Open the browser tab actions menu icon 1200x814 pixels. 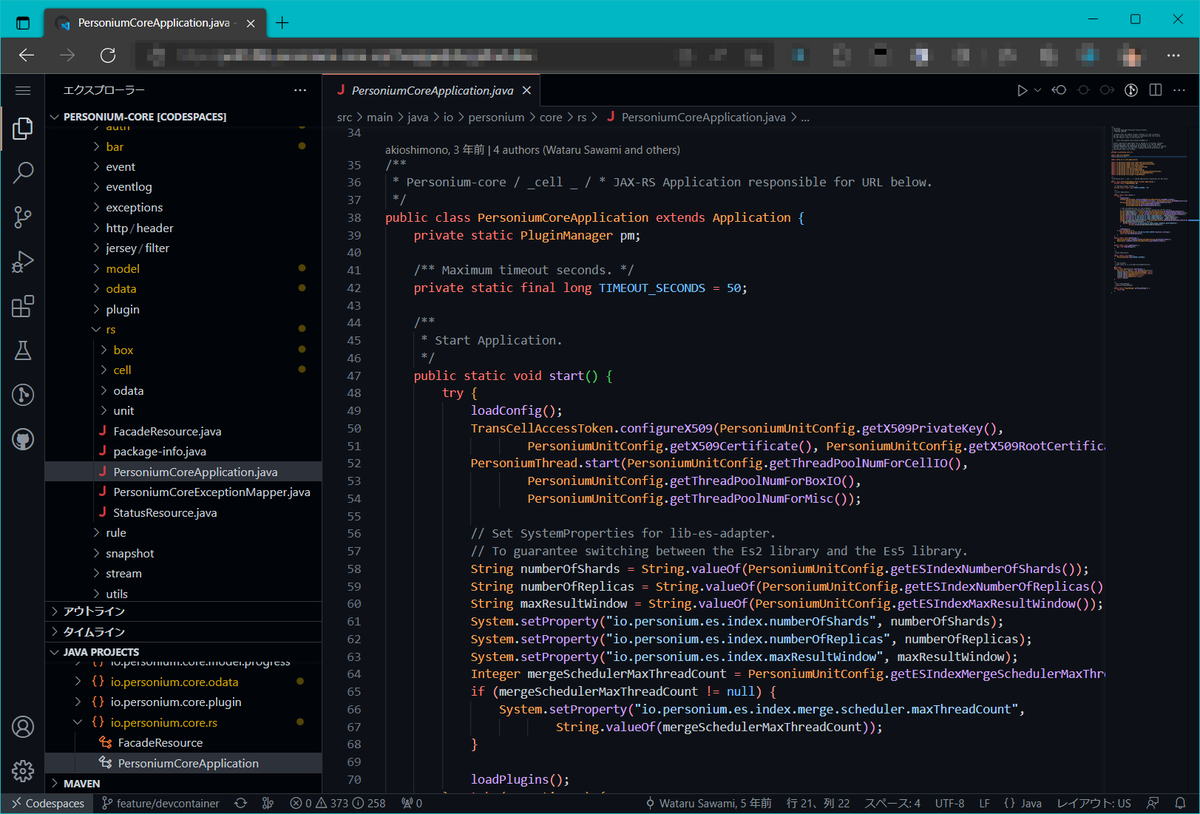click(22, 22)
